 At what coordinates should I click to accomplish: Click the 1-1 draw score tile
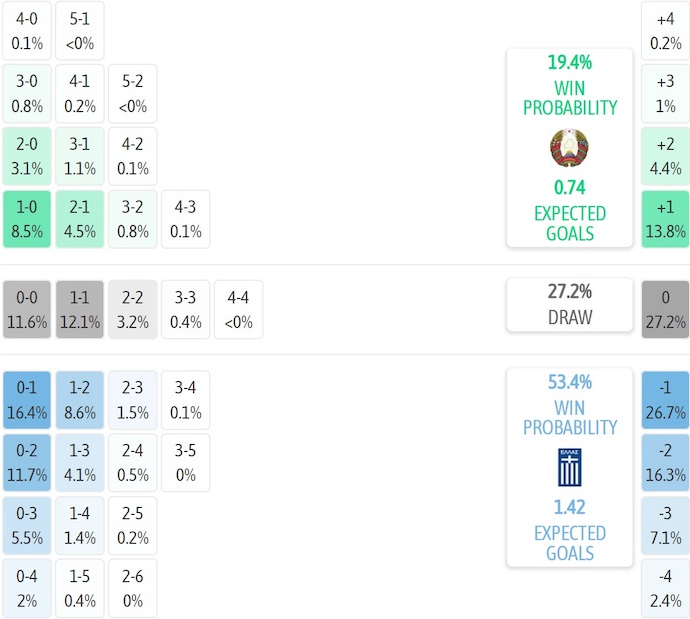[x=80, y=310]
